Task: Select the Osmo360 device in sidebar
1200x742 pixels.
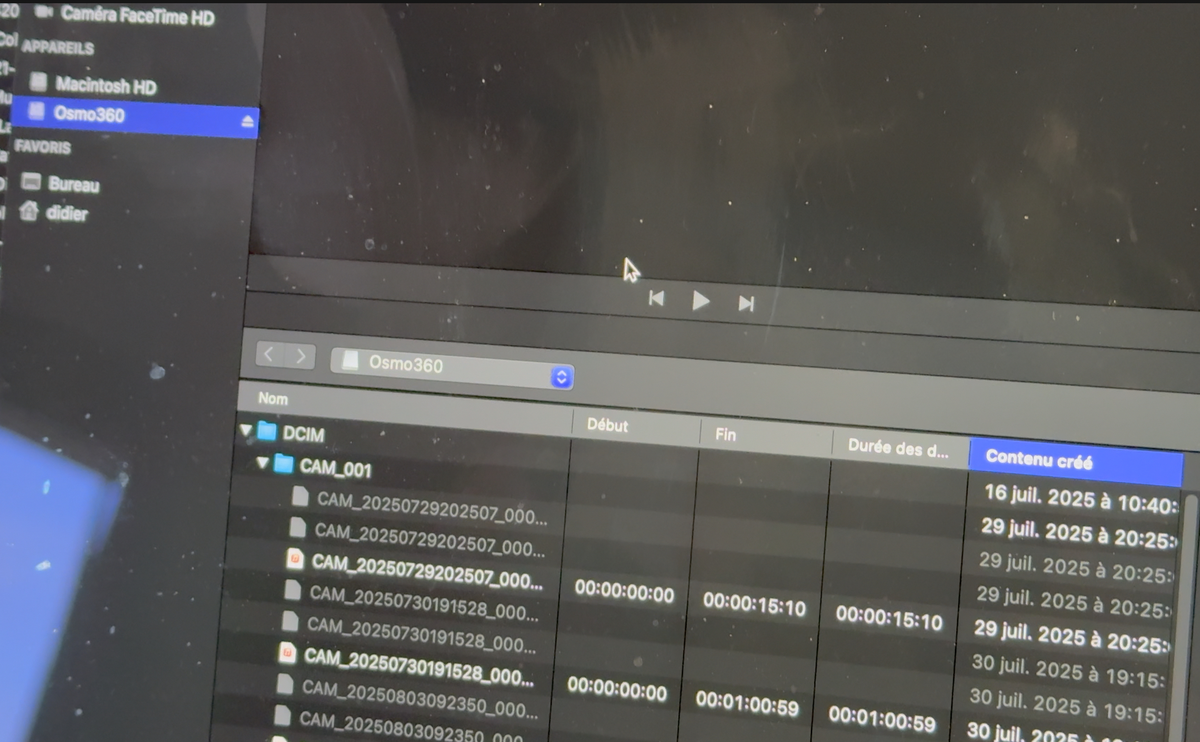Action: point(89,114)
